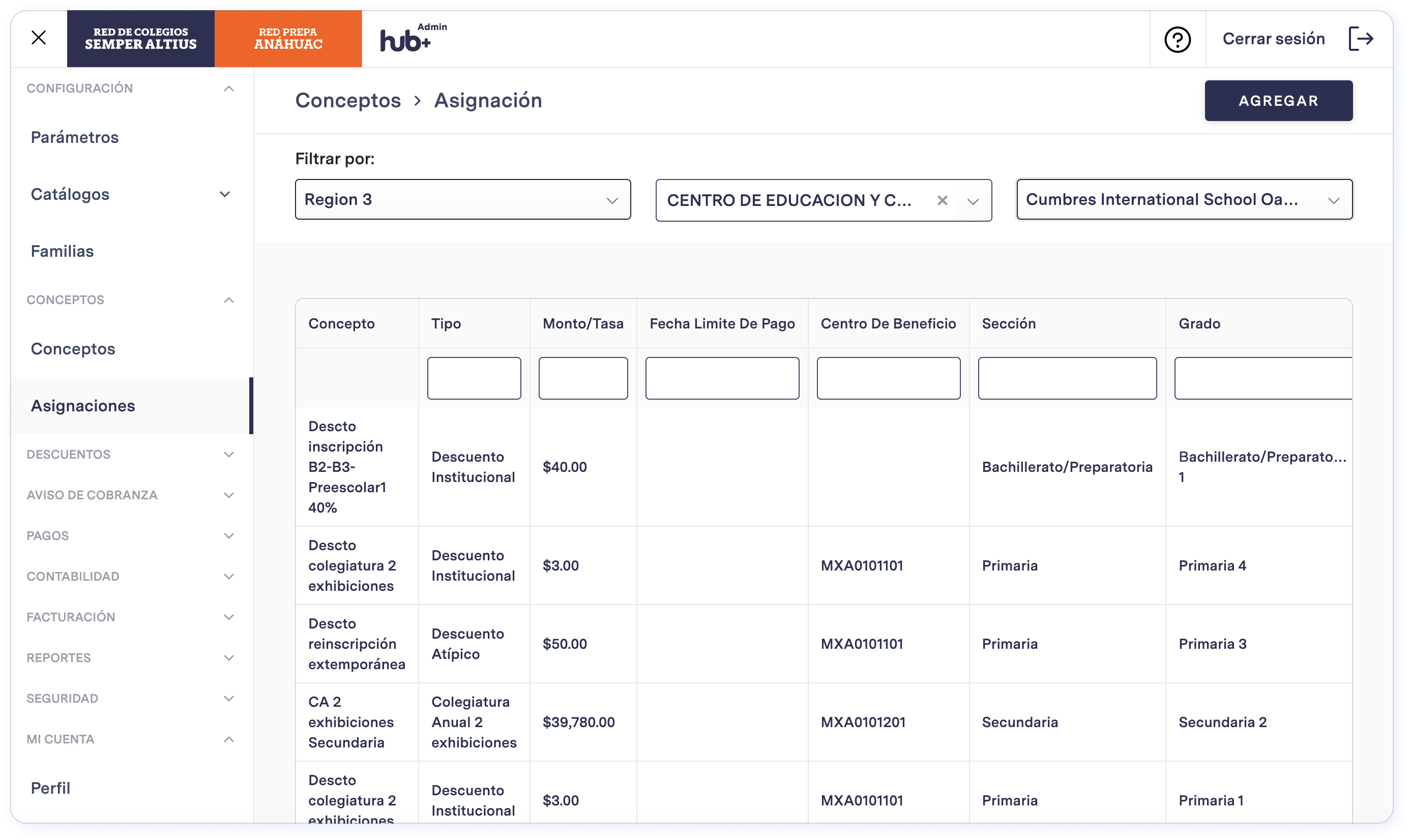The image size is (1410, 840).
Task: Open Perfil in the sidebar
Action: pyautogui.click(x=50, y=788)
